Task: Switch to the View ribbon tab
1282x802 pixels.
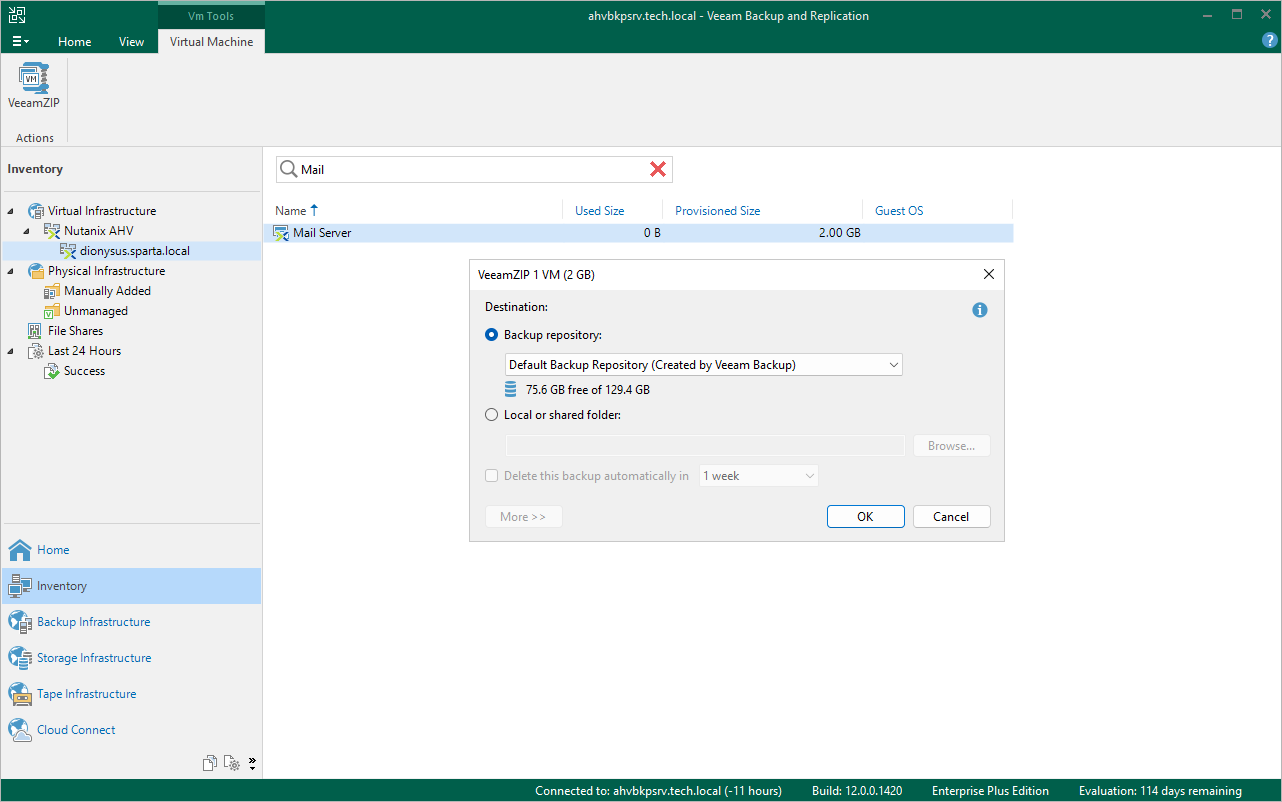Action: coord(131,42)
